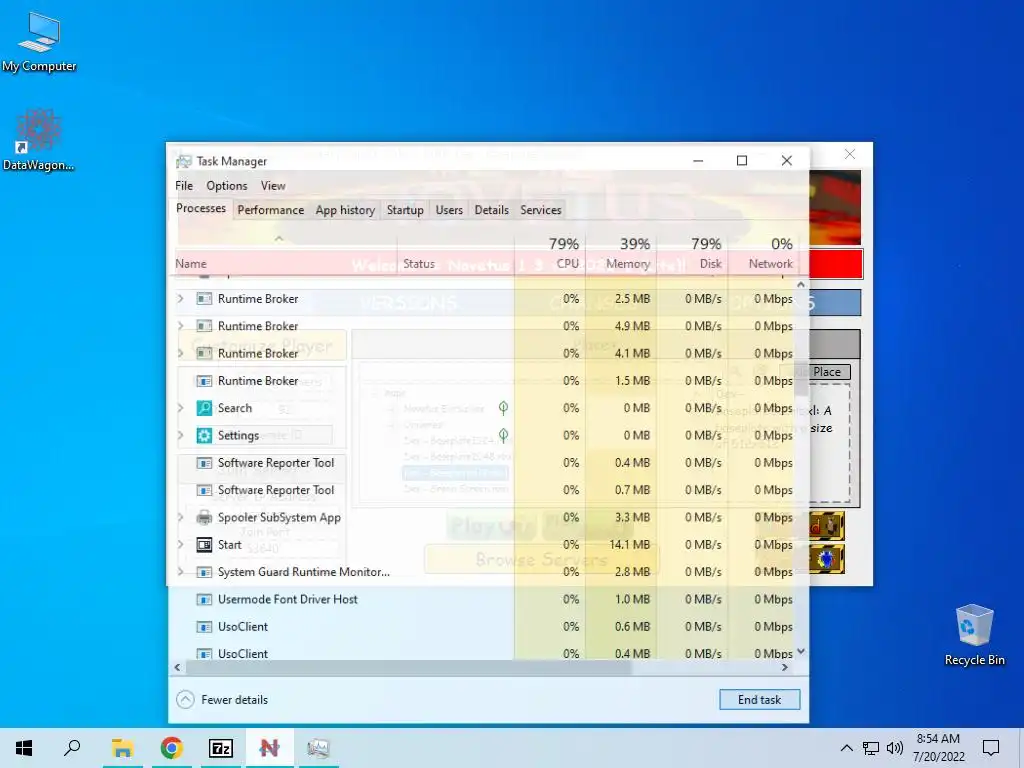1024x768 pixels.
Task: Open the notification center icon
Action: [x=991, y=748]
